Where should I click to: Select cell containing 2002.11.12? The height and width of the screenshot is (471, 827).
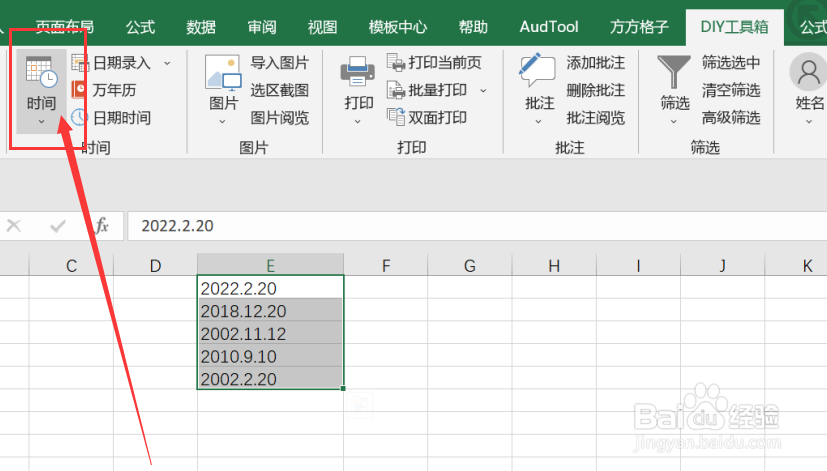[270, 333]
